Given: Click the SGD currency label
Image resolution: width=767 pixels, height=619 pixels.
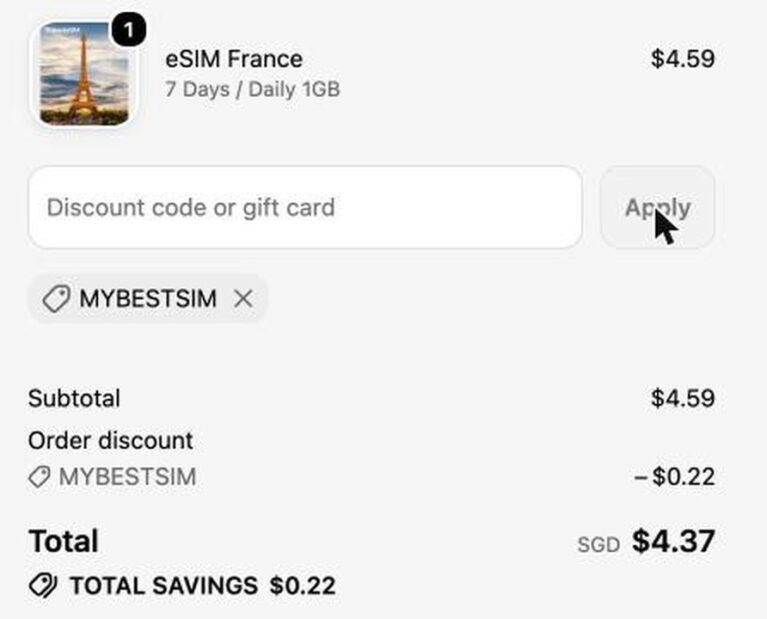Looking at the screenshot, I should [x=598, y=545].
